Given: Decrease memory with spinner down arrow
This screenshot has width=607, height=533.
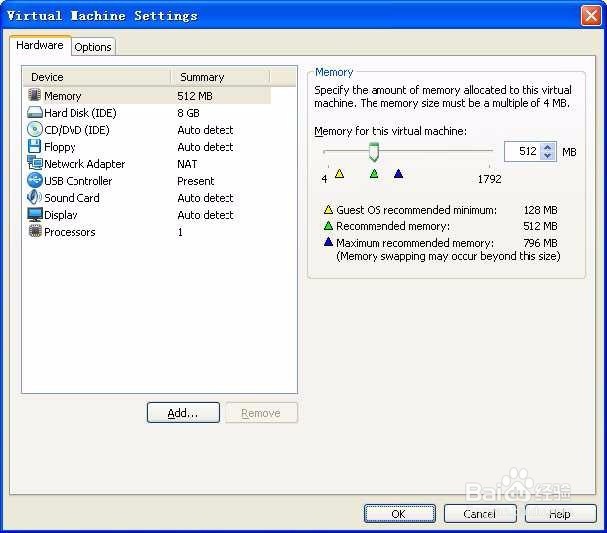Looking at the screenshot, I should (547, 156).
